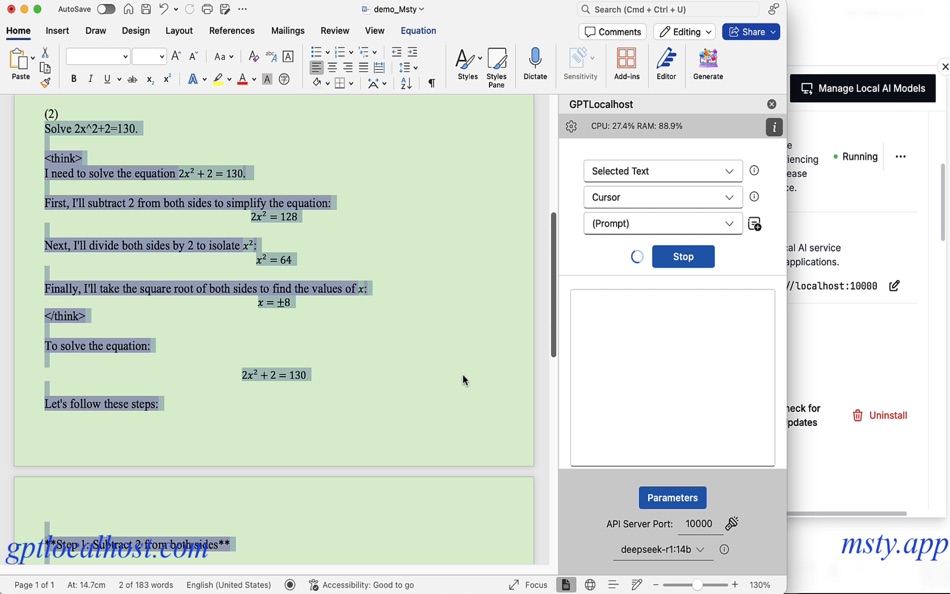Click info icon next to Selected Text
Viewport: 950px width, 594px height.
click(x=754, y=170)
